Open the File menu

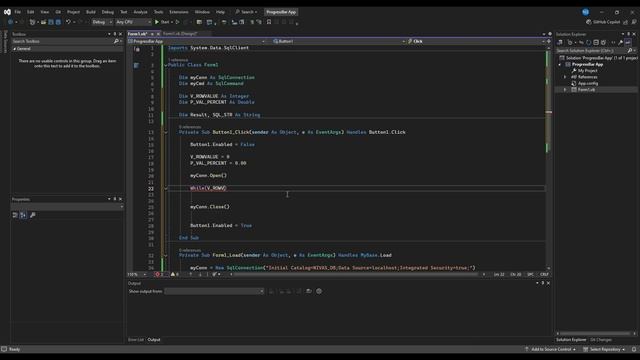pyautogui.click(x=18, y=12)
